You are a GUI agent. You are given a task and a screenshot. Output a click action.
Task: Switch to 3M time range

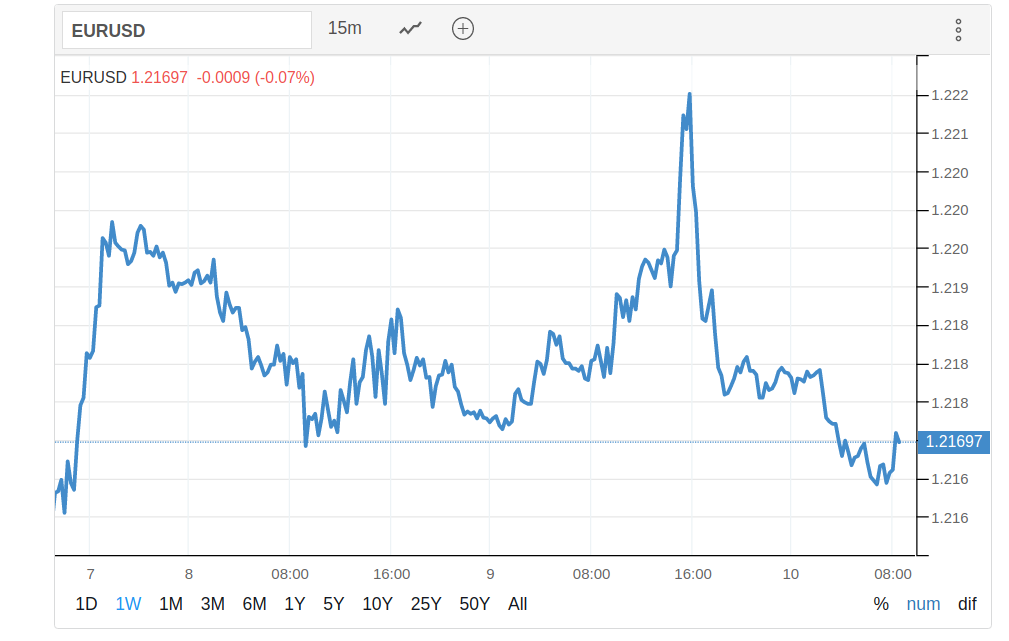click(212, 604)
